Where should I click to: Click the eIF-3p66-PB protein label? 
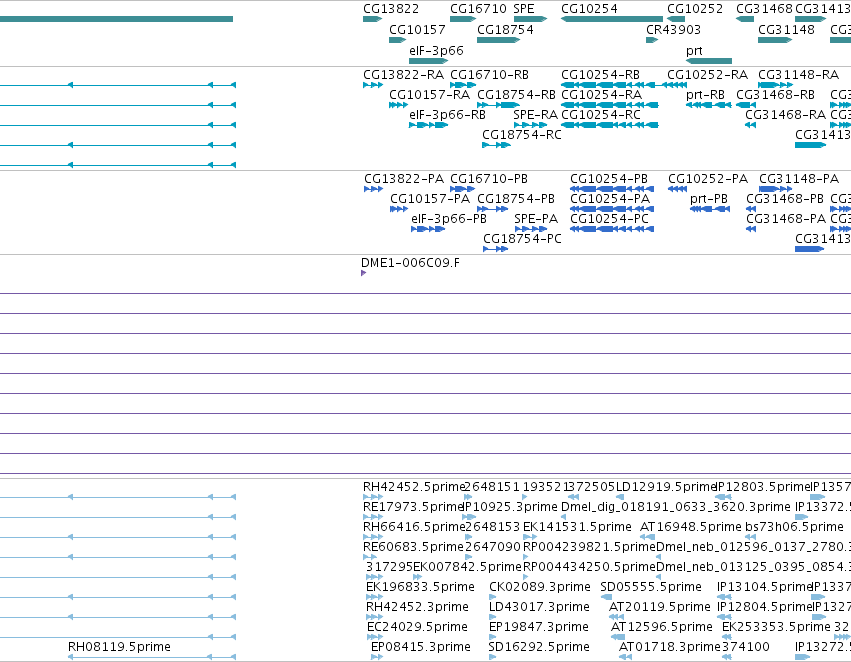pyautogui.click(x=449, y=219)
